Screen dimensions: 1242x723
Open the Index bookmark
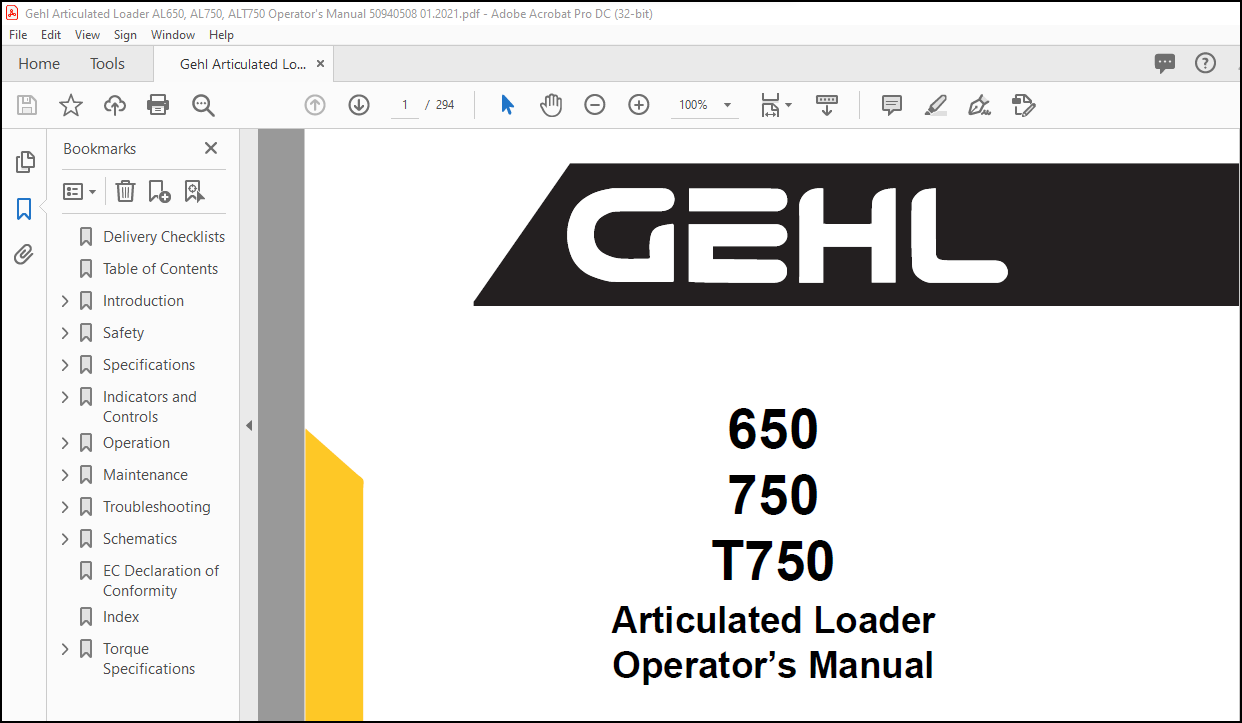(121, 617)
